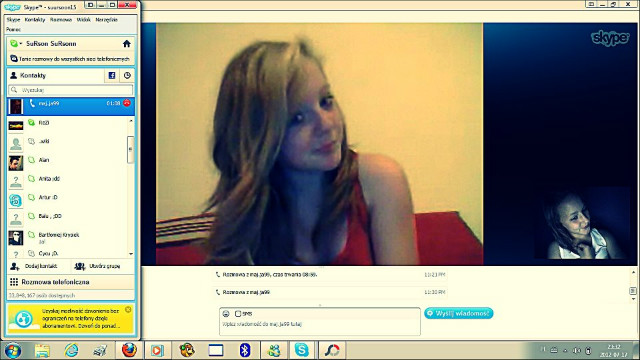
Task: End the call with red hang-up icon
Action: [127, 103]
